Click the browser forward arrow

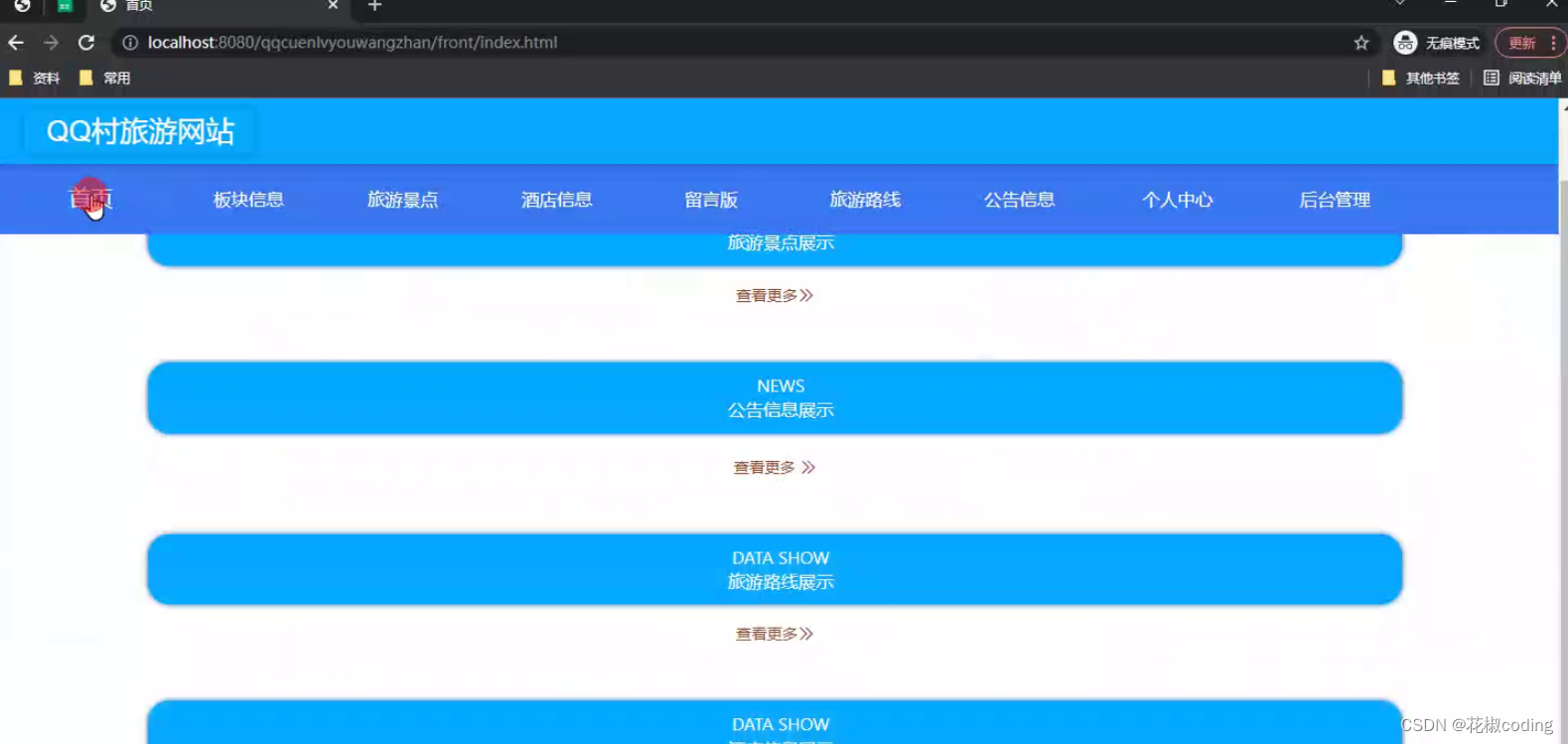coord(51,43)
